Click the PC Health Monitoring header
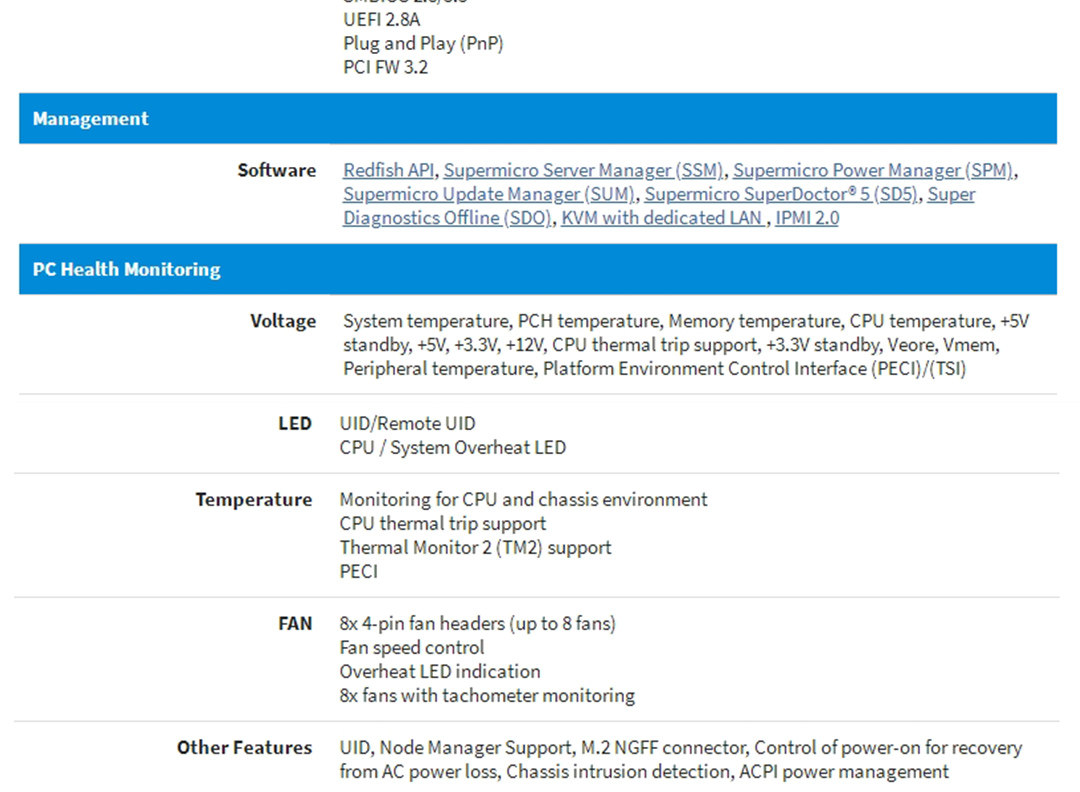The image size is (1080, 792). pyautogui.click(x=538, y=269)
